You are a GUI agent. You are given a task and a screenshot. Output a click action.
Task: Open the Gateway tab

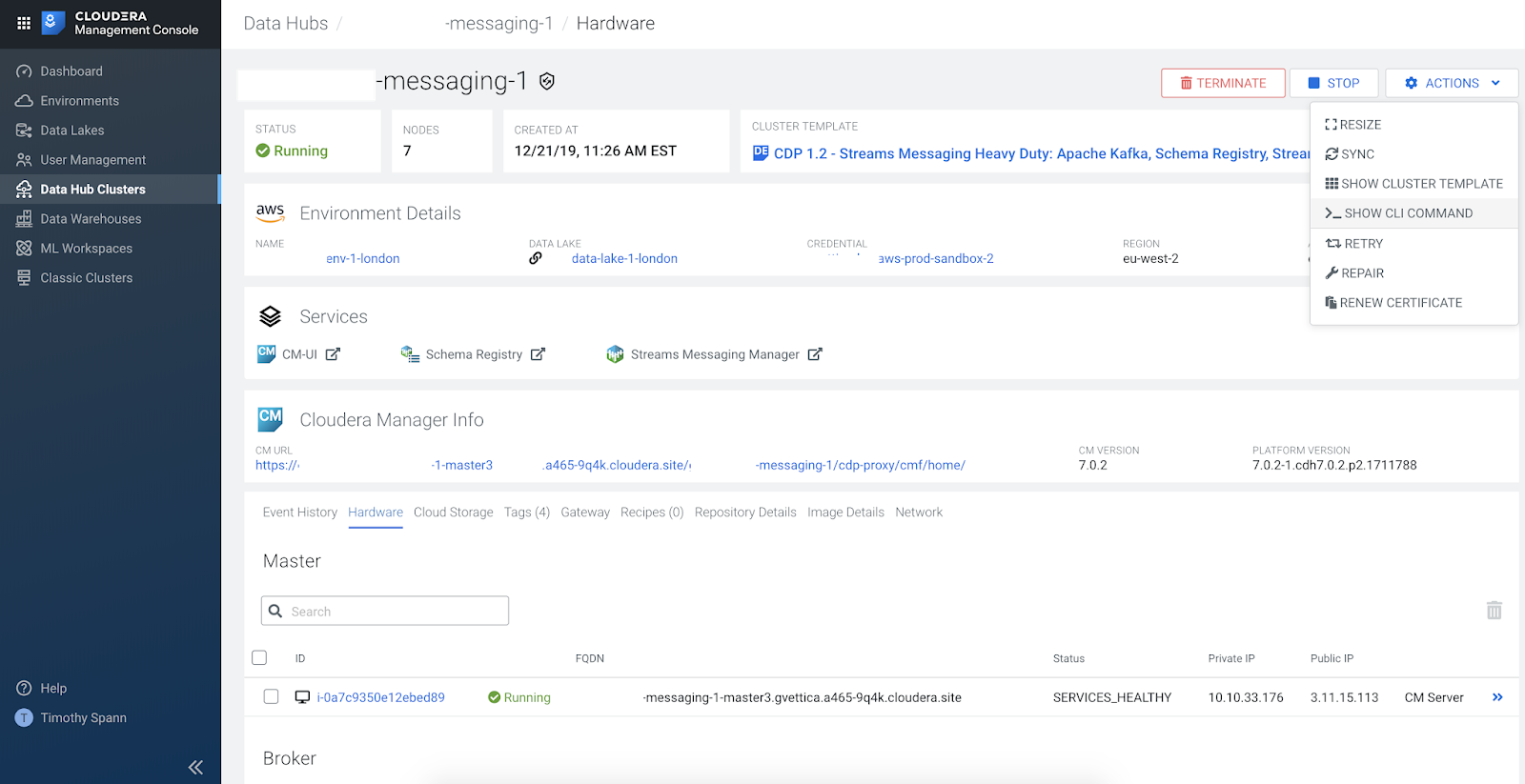pos(585,513)
